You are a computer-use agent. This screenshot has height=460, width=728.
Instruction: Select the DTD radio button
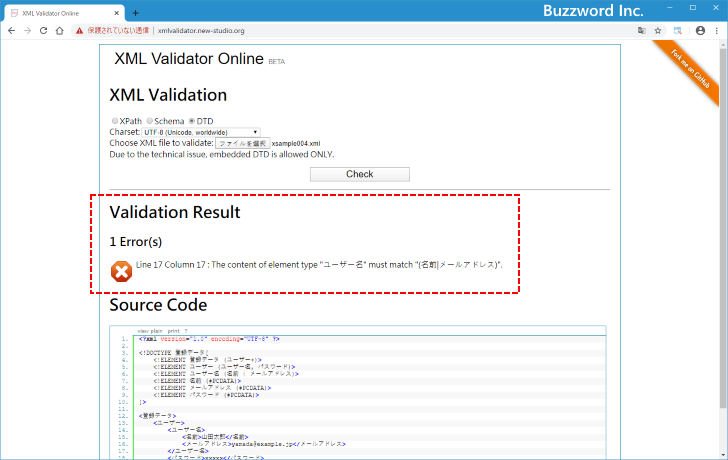pos(192,121)
